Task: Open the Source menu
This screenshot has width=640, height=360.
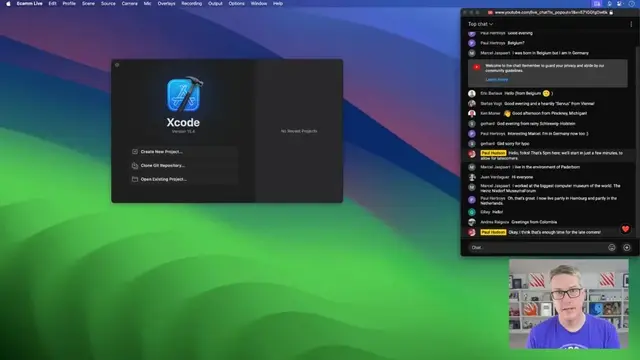Action: [108, 4]
